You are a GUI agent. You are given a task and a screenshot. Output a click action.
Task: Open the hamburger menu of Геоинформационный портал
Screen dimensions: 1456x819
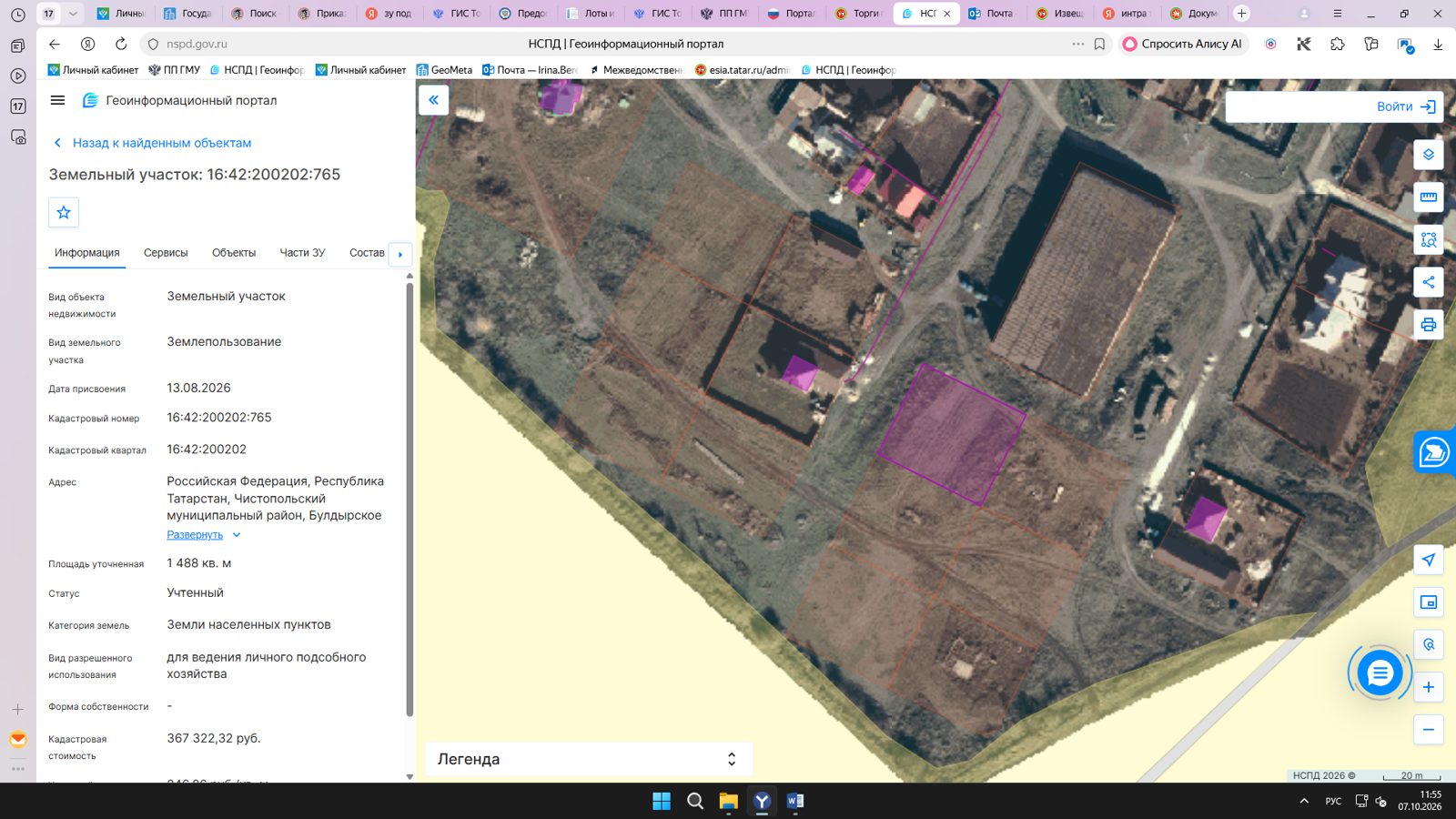coord(57,100)
